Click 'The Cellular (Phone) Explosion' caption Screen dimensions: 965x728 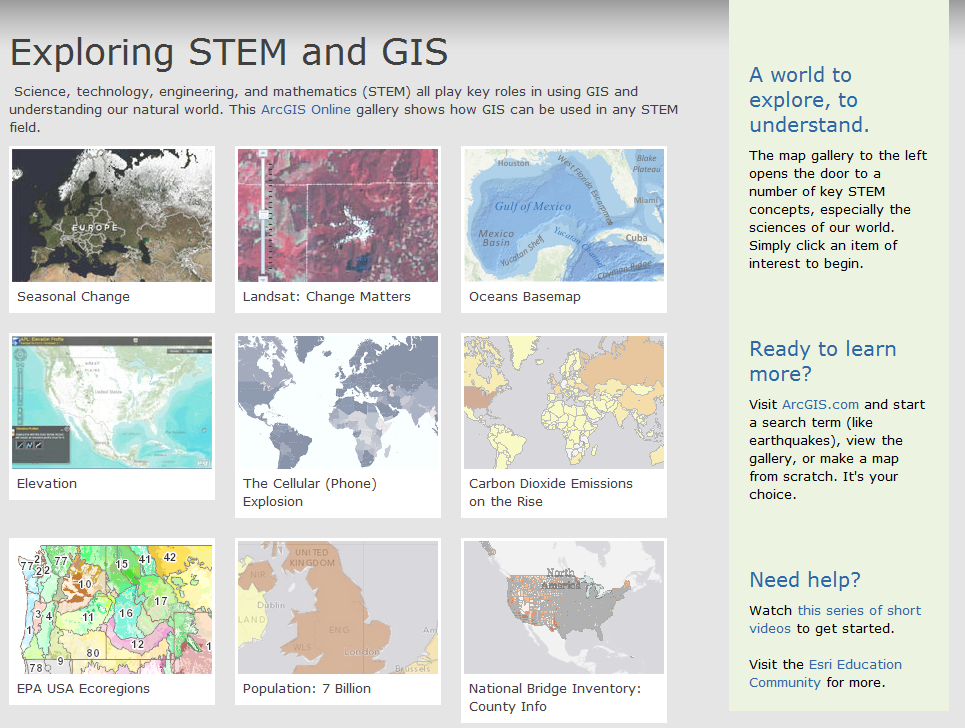click(x=310, y=492)
